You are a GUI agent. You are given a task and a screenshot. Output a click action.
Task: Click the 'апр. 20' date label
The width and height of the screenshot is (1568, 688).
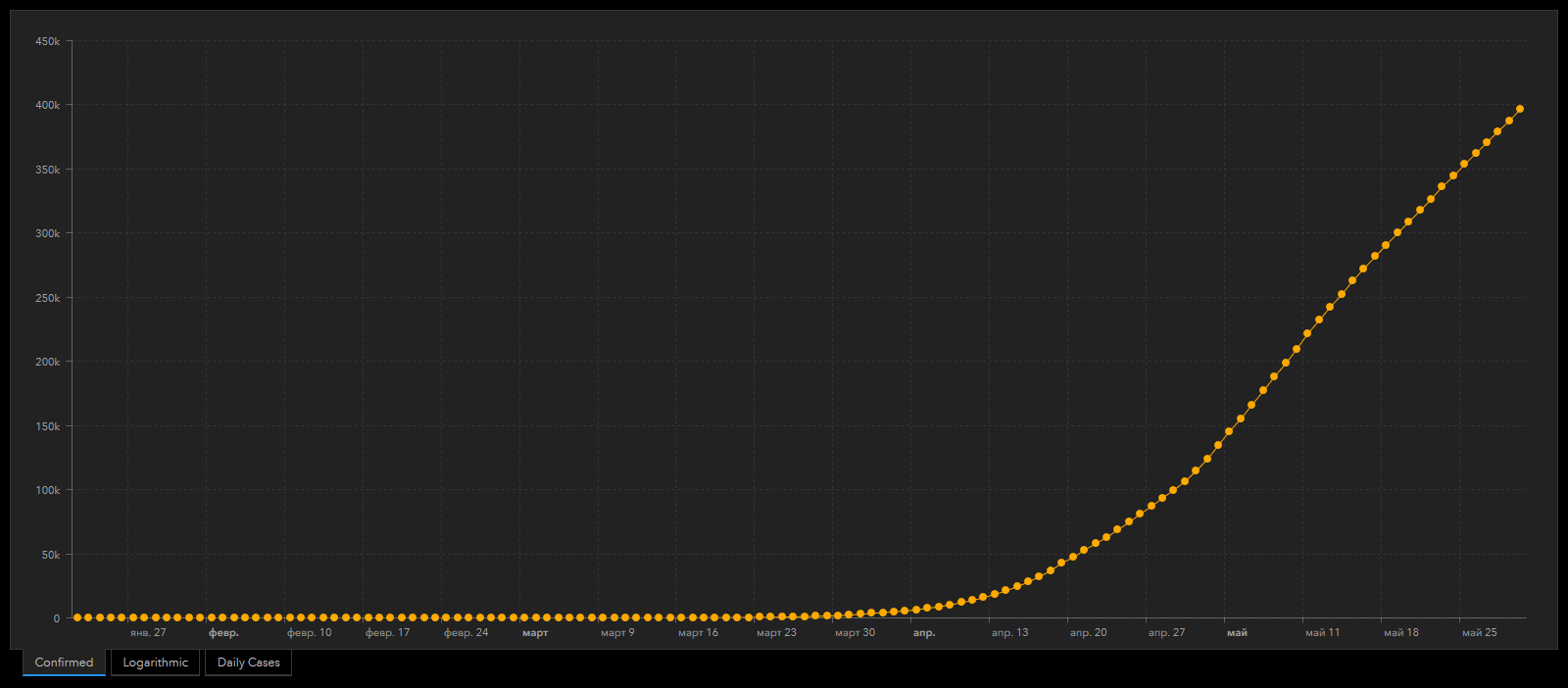pos(1088,632)
